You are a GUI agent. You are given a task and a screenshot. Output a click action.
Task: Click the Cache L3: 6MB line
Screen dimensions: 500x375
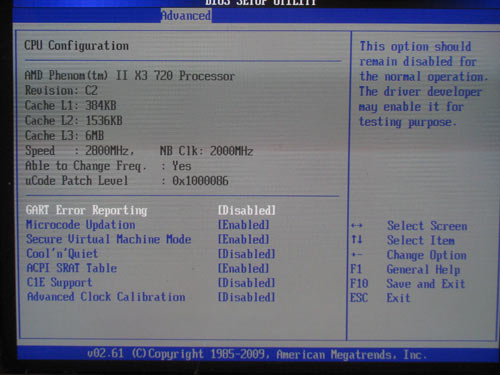[x=64, y=135]
